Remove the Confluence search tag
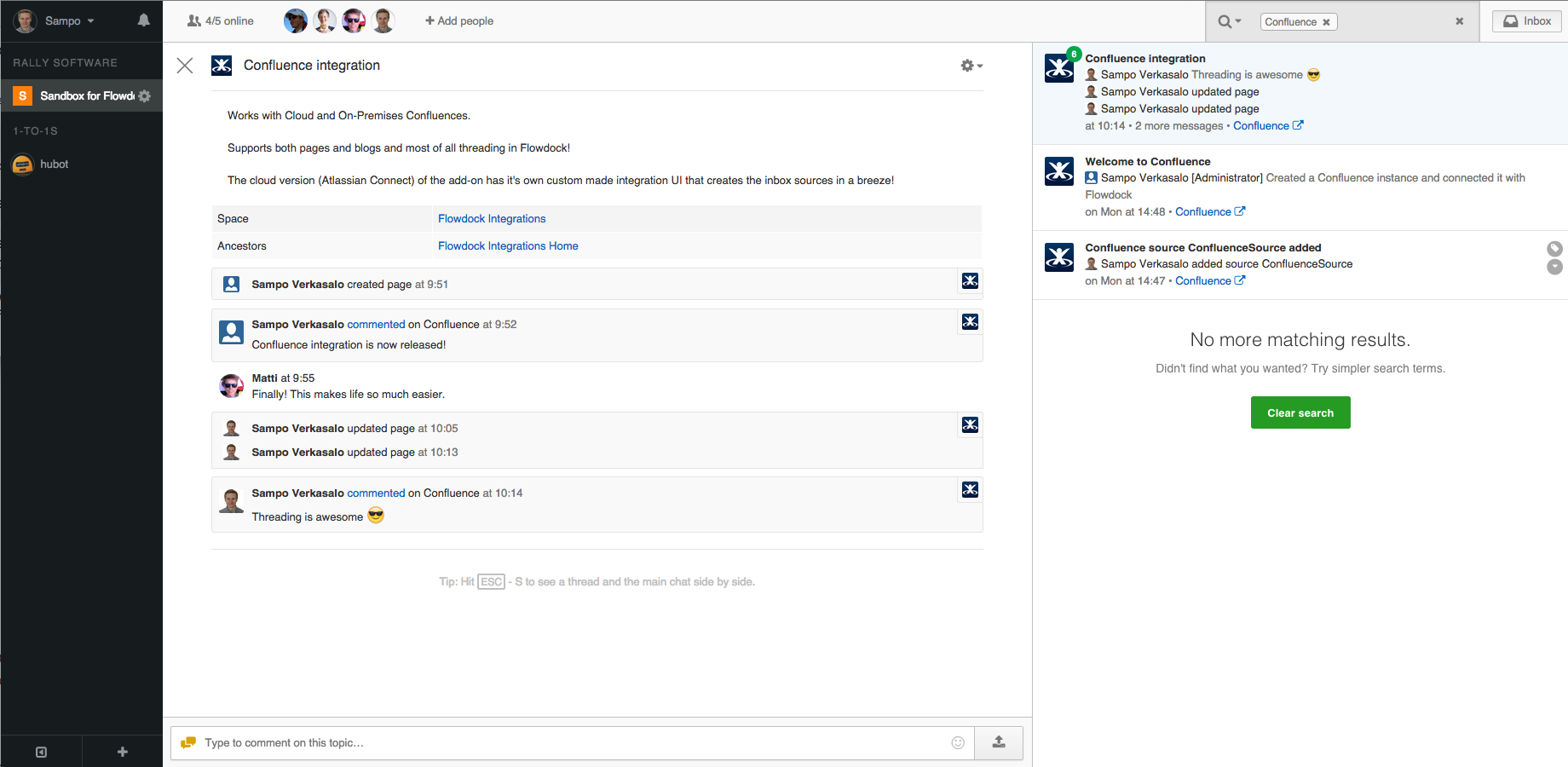The height and width of the screenshot is (767, 1568). point(1326,22)
